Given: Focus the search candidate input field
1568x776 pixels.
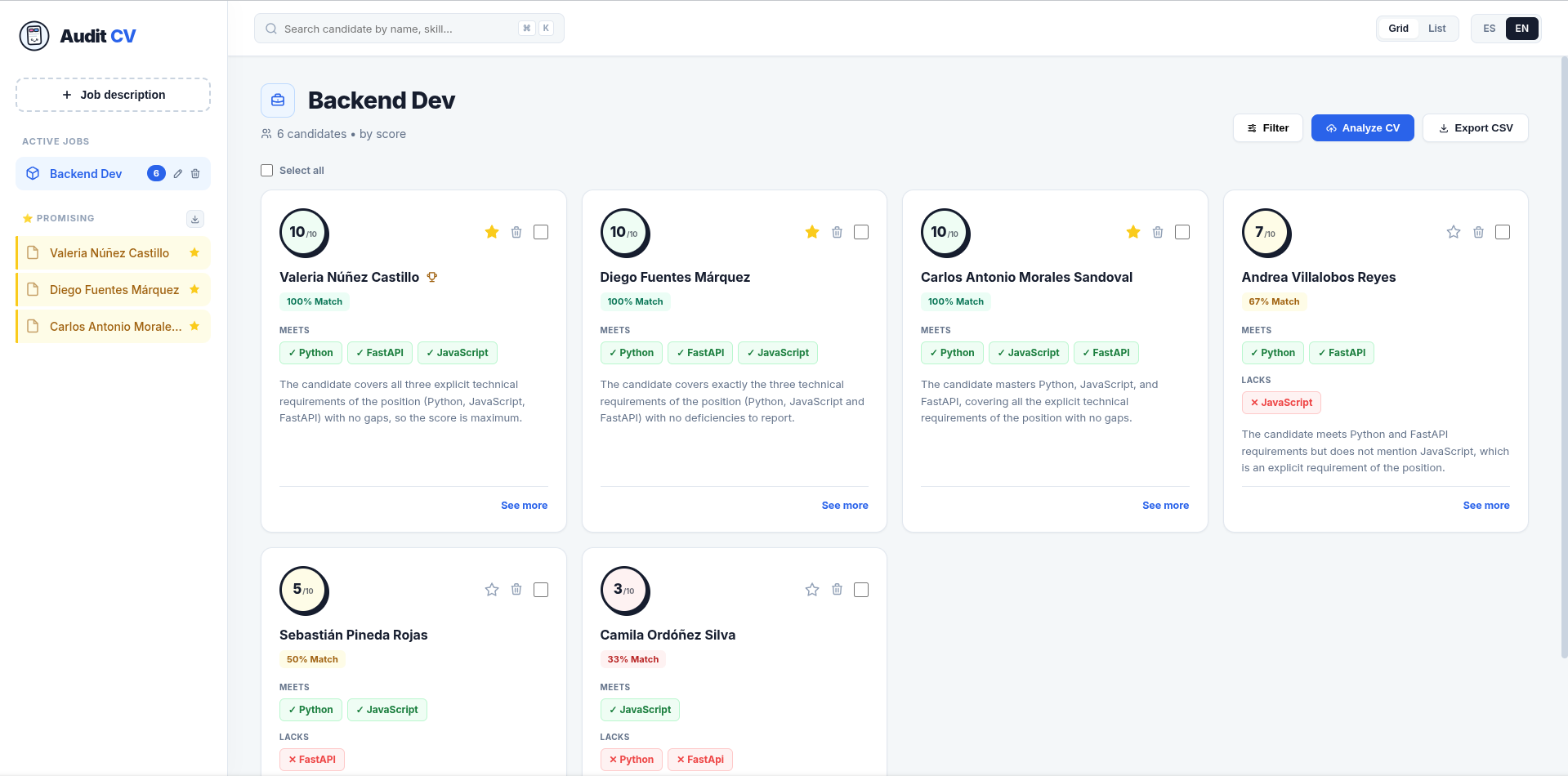Looking at the screenshot, I should pos(409,29).
